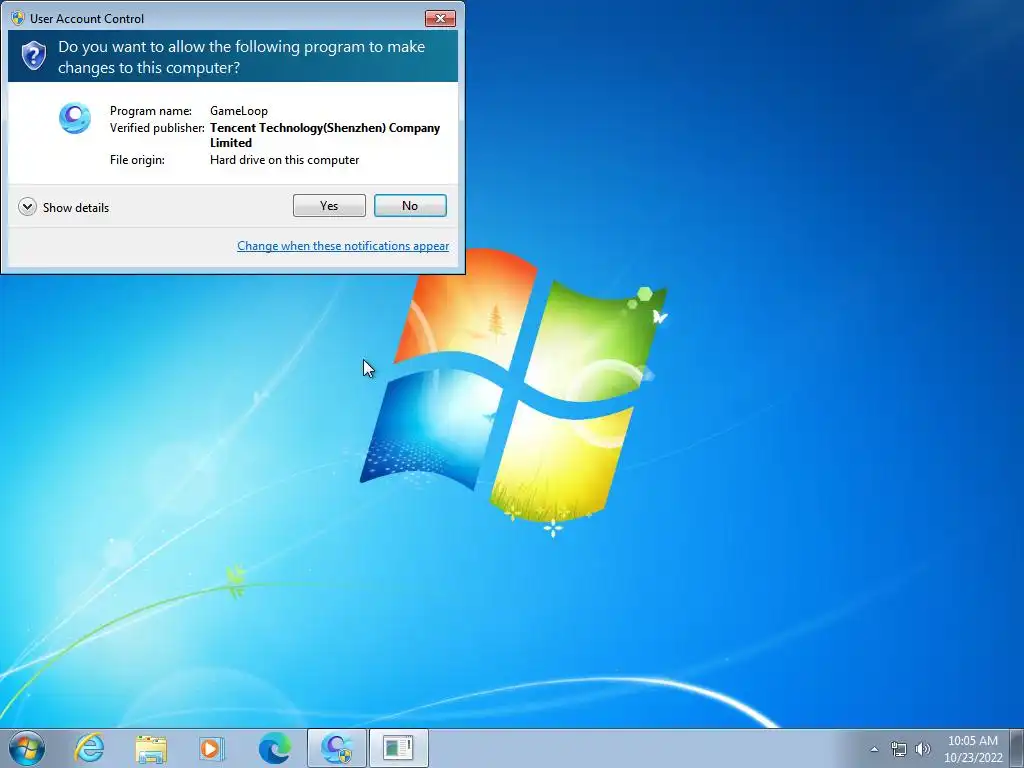Click the 'Verified publisher:' label

tap(157, 128)
